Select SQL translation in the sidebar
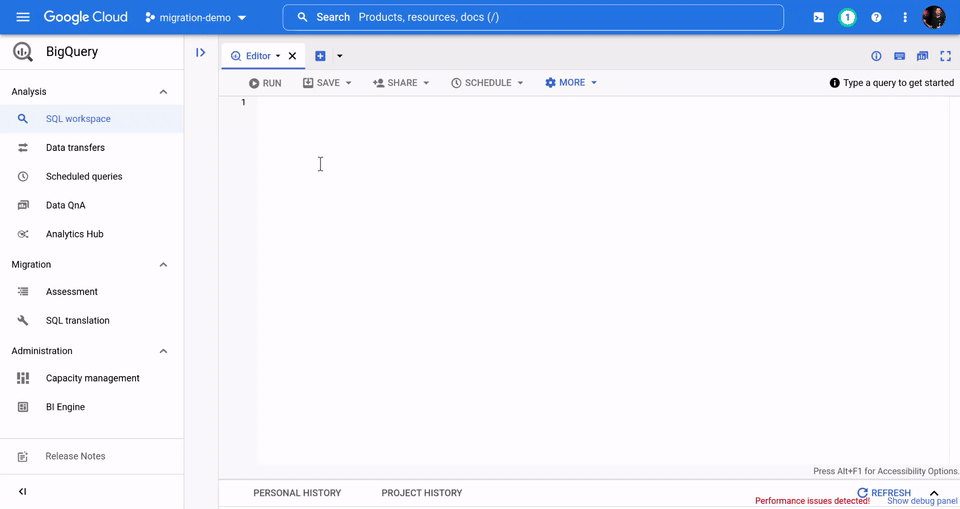Screen dimensions: 960x509 click(x=77, y=321)
